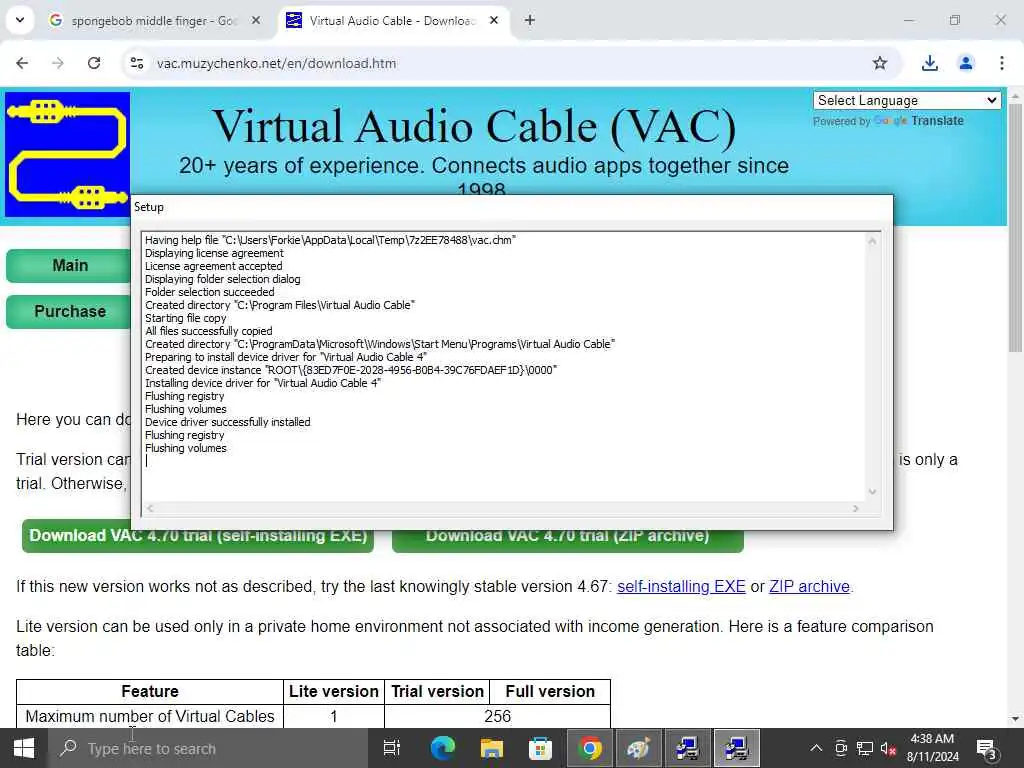Open first setup installer taskbar icon
The image size is (1024, 768).
tap(687, 748)
